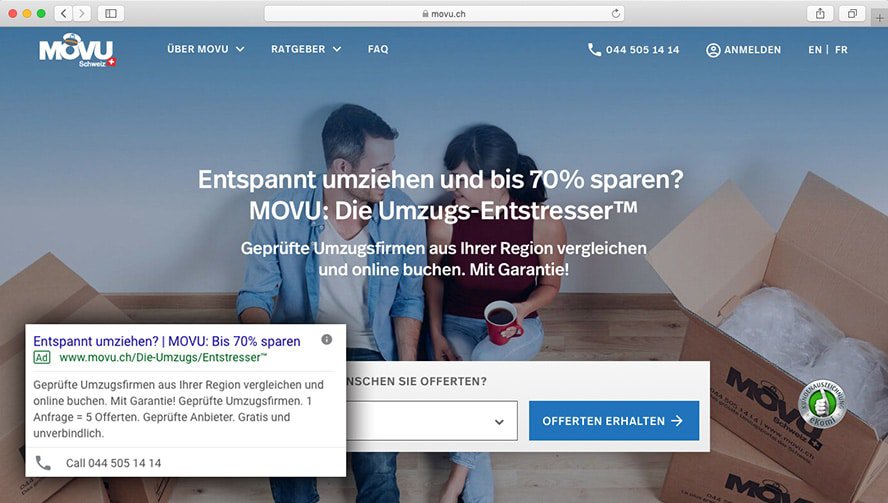Viewport: 888px width, 503px height.
Task: Open the offer type dropdown
Action: point(432,421)
